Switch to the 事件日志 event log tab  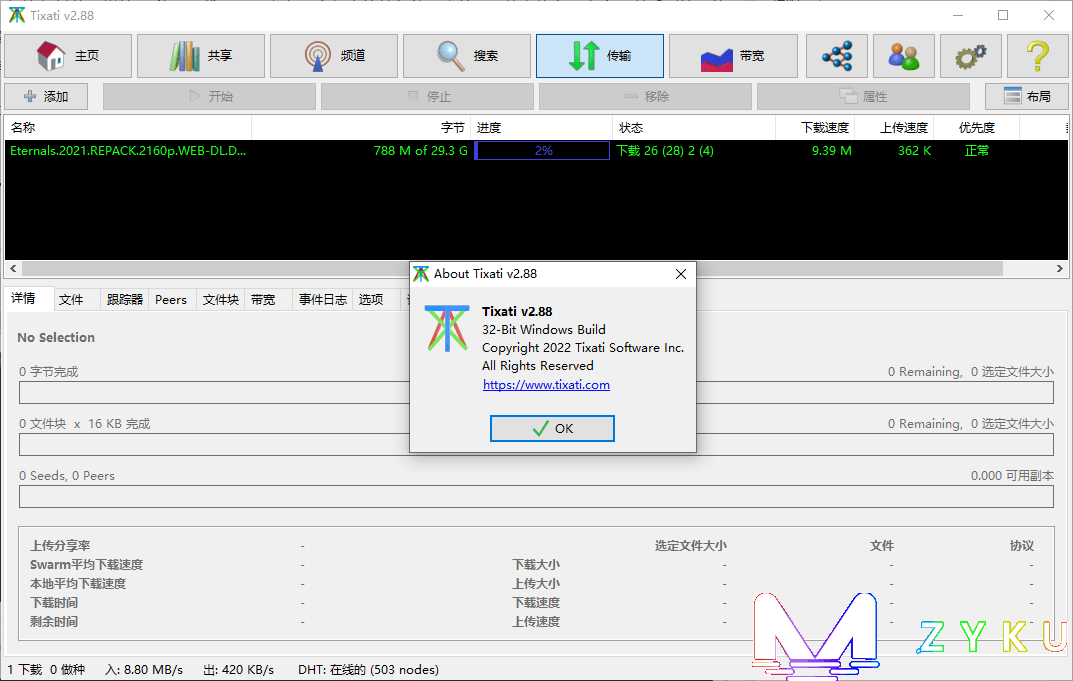point(322,300)
